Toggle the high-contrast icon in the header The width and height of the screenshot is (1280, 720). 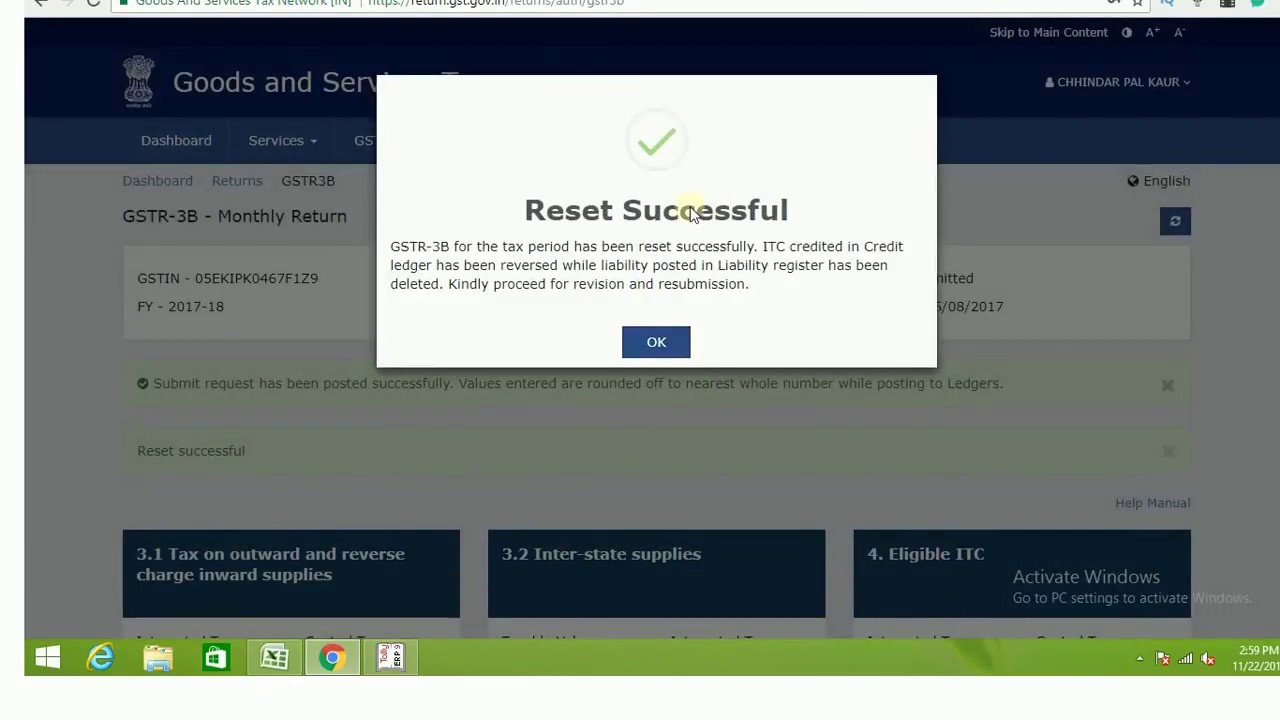point(1127,32)
